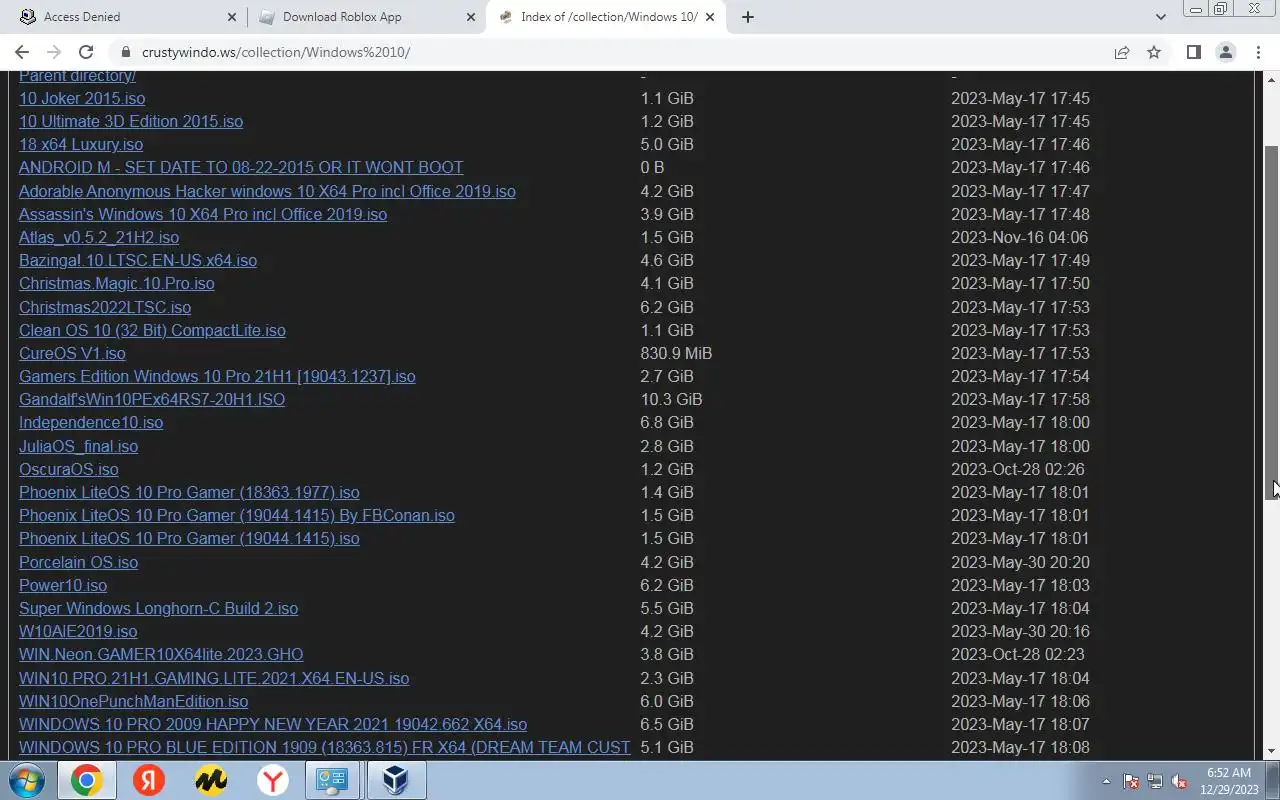The height and width of the screenshot is (800, 1280).
Task: Open the Control Panel taskbar icon
Action: click(x=332, y=780)
